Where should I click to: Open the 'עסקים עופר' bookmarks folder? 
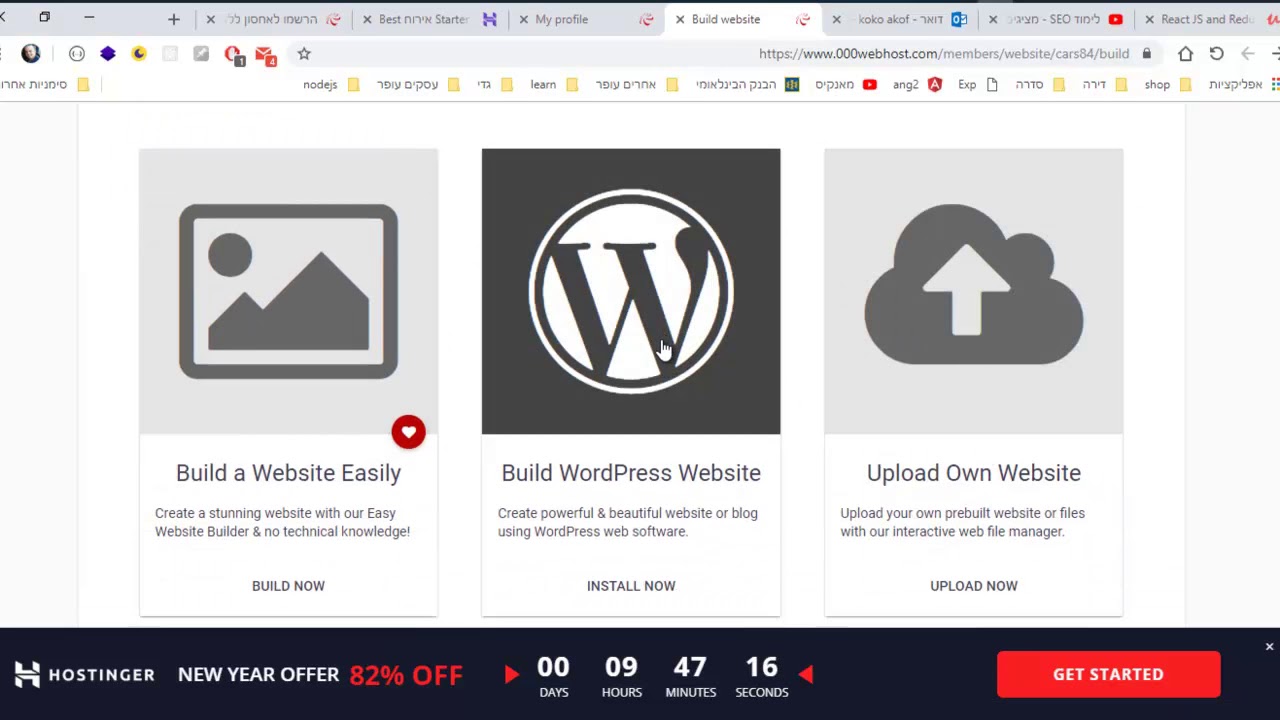(418, 85)
